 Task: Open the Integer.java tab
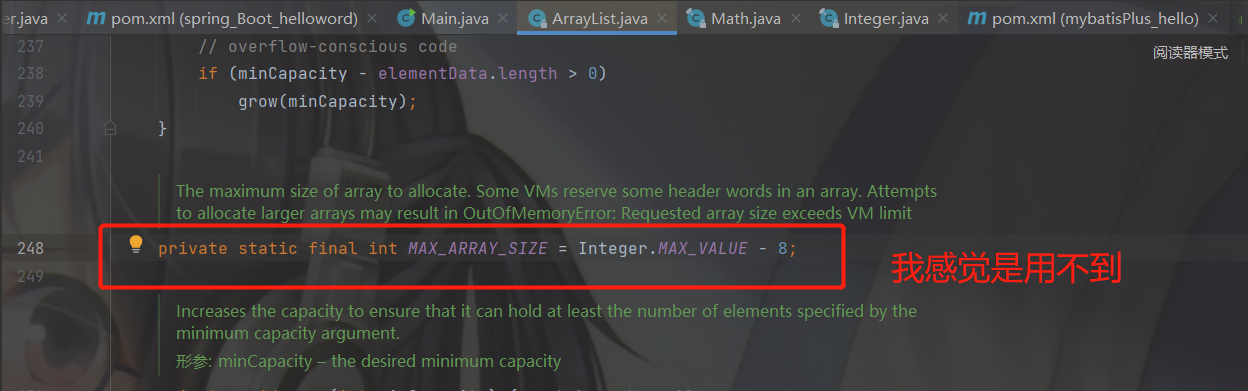[884, 19]
